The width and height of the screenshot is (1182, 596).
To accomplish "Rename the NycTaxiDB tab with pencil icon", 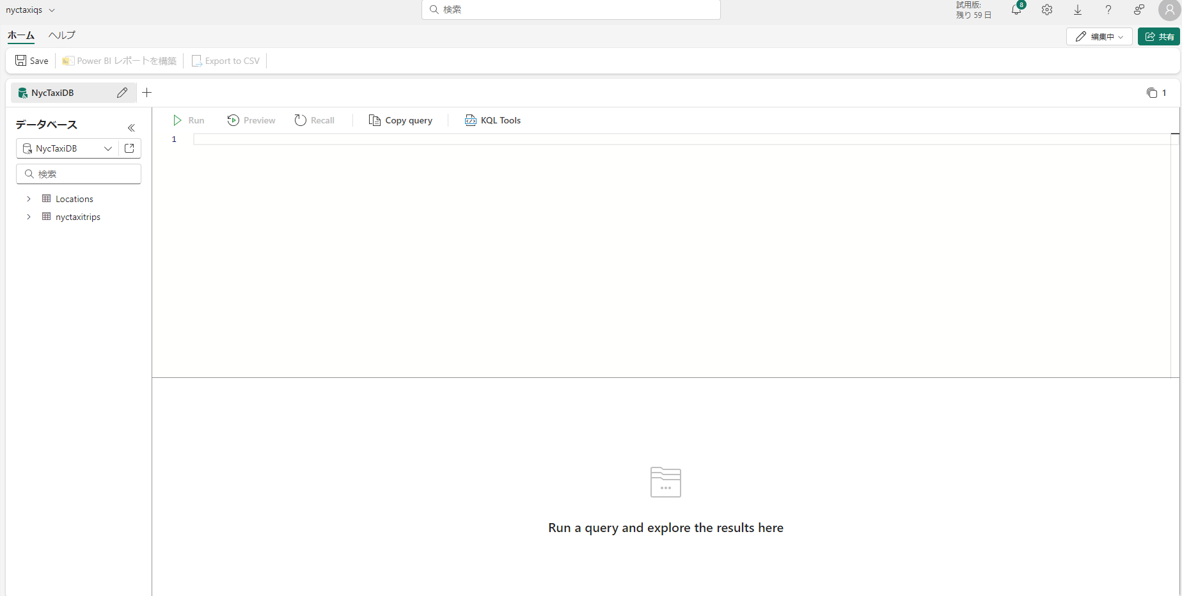I will coord(122,93).
